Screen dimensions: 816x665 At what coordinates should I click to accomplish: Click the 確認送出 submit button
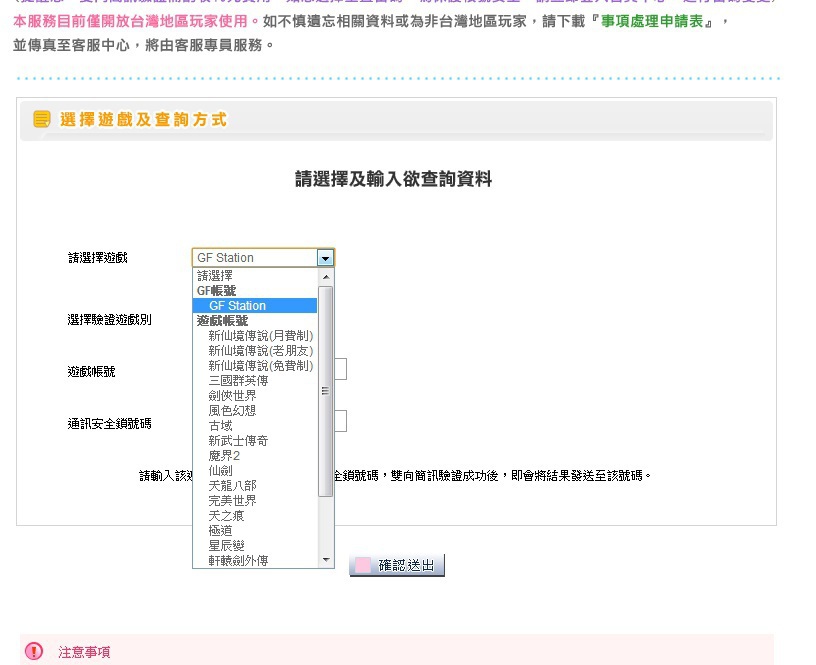click(x=397, y=566)
